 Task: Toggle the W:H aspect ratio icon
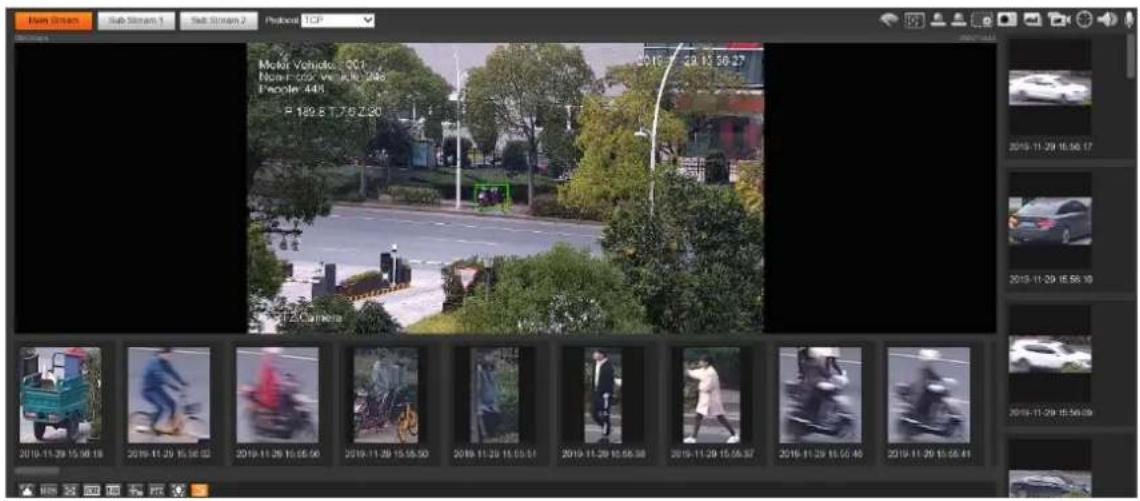point(92,490)
